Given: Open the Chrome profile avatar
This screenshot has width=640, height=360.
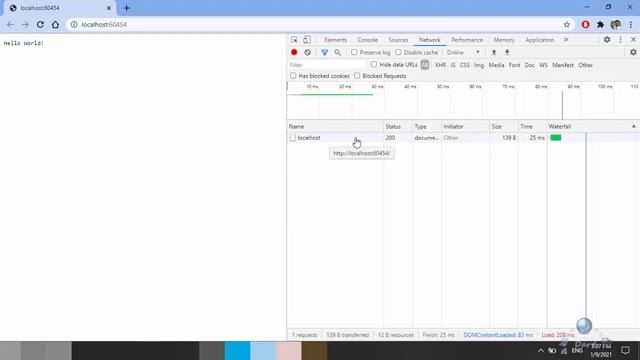Looking at the screenshot, I should (x=616, y=24).
